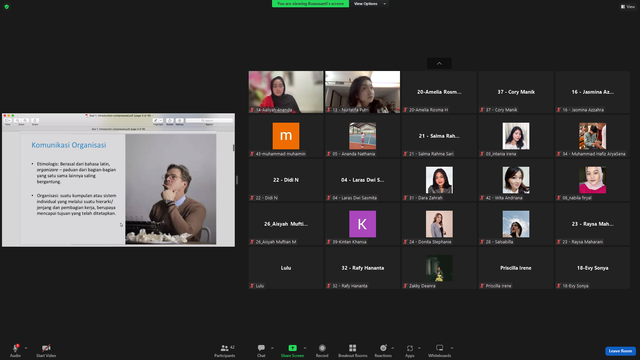Click the Rotate icon in the shared Preview toolbar

[170, 121]
